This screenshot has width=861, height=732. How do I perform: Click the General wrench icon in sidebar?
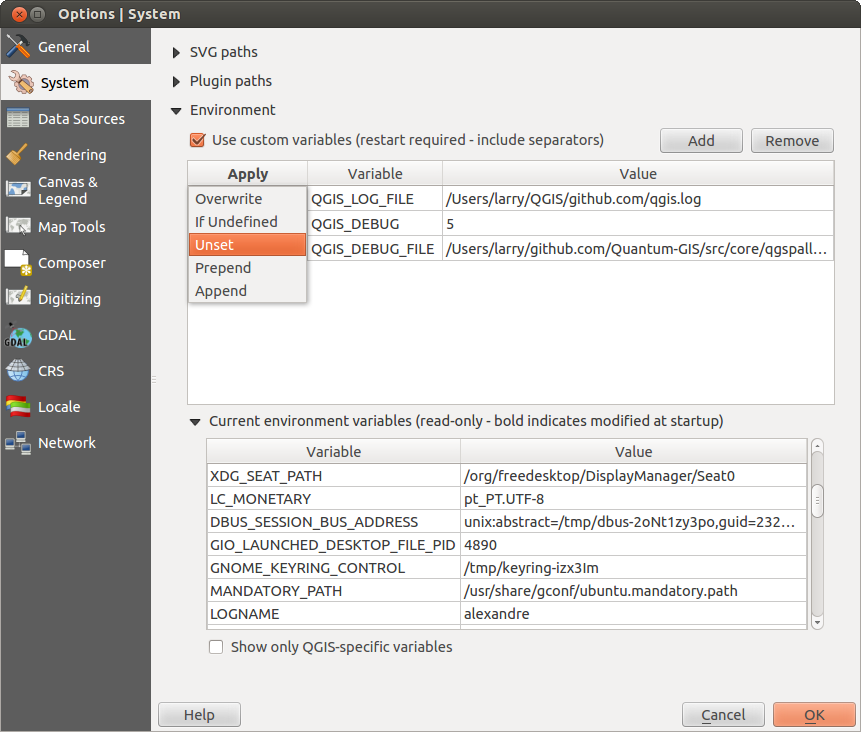point(18,47)
